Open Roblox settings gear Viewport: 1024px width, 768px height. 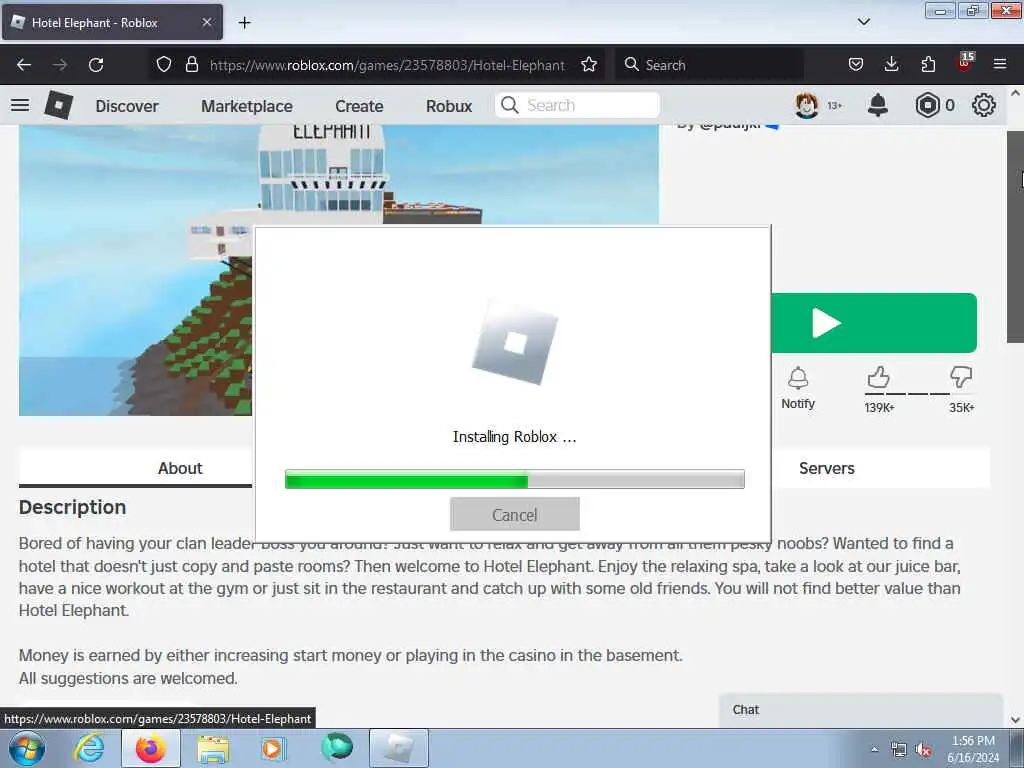[984, 105]
